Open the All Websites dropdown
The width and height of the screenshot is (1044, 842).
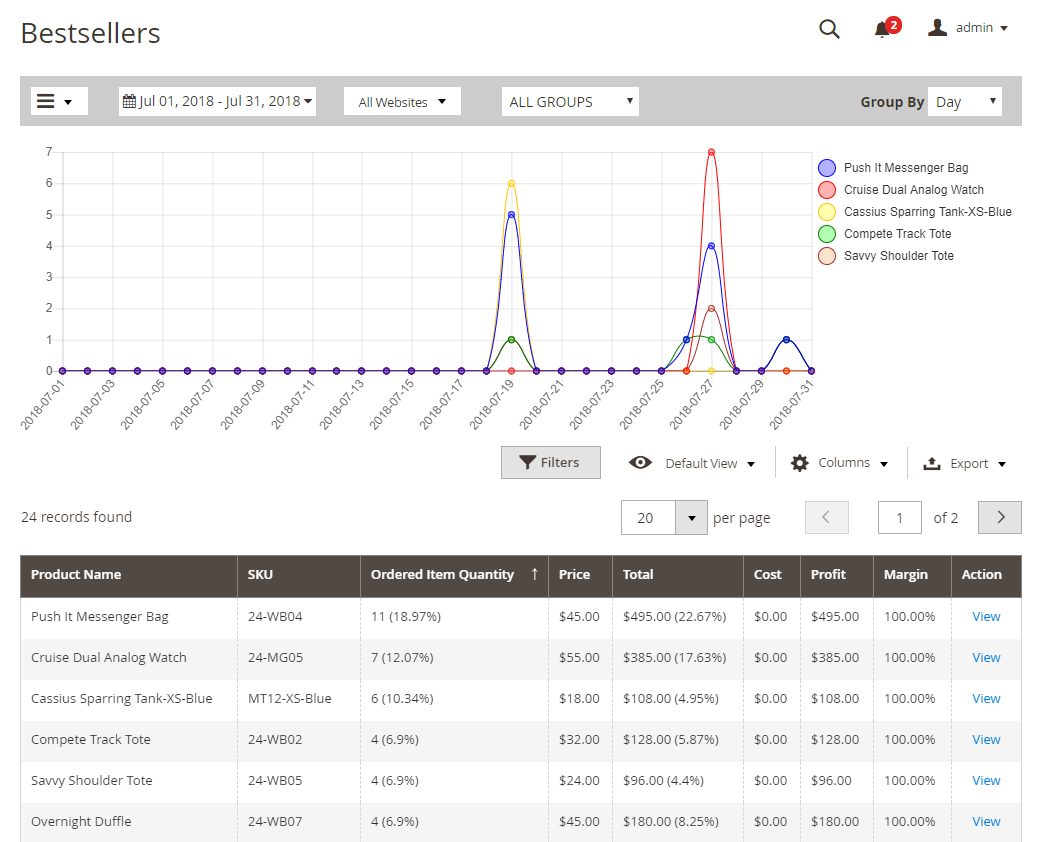(402, 102)
